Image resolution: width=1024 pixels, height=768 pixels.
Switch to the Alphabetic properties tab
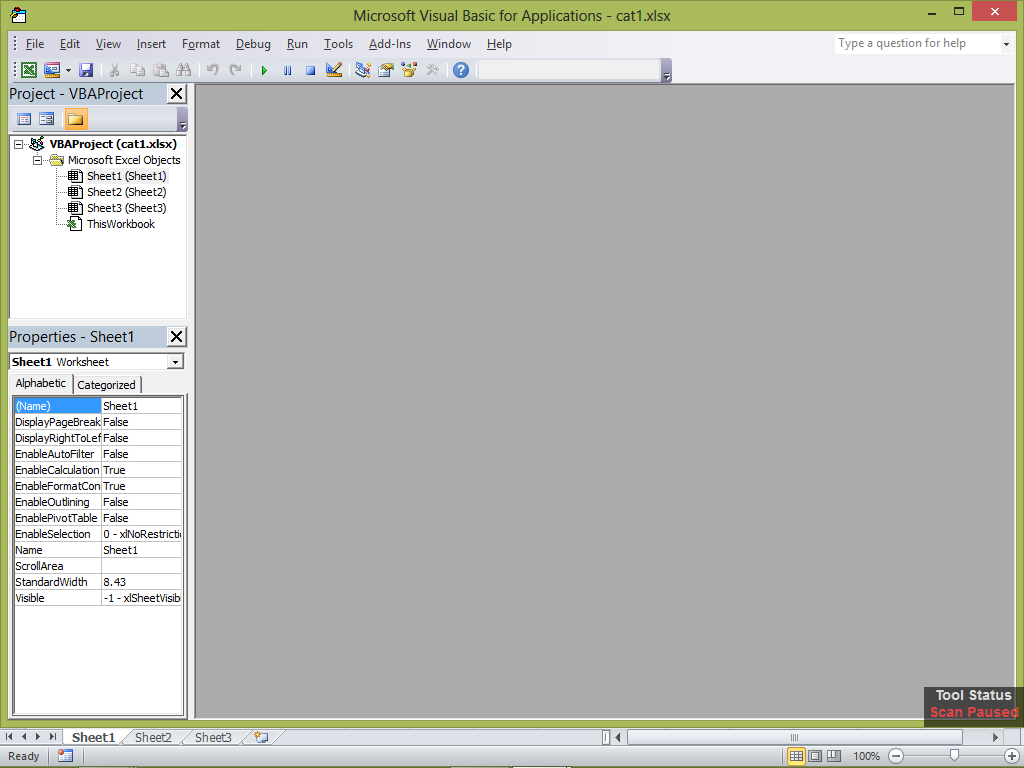pyautogui.click(x=40, y=383)
